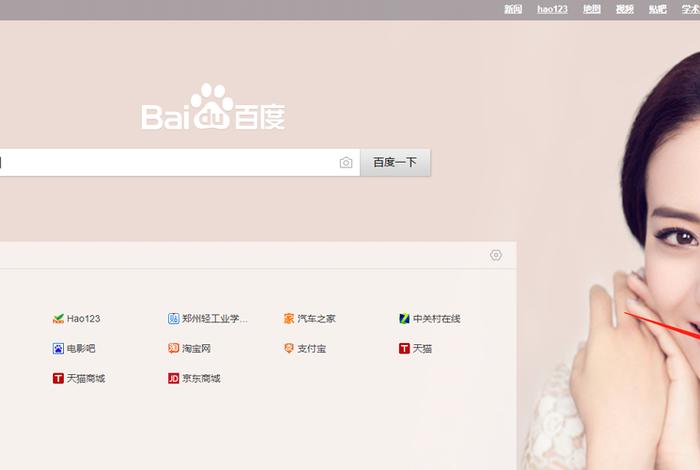This screenshot has height=470, width=700.
Task: Click the 汽车之家 site icon
Action: coord(289,319)
